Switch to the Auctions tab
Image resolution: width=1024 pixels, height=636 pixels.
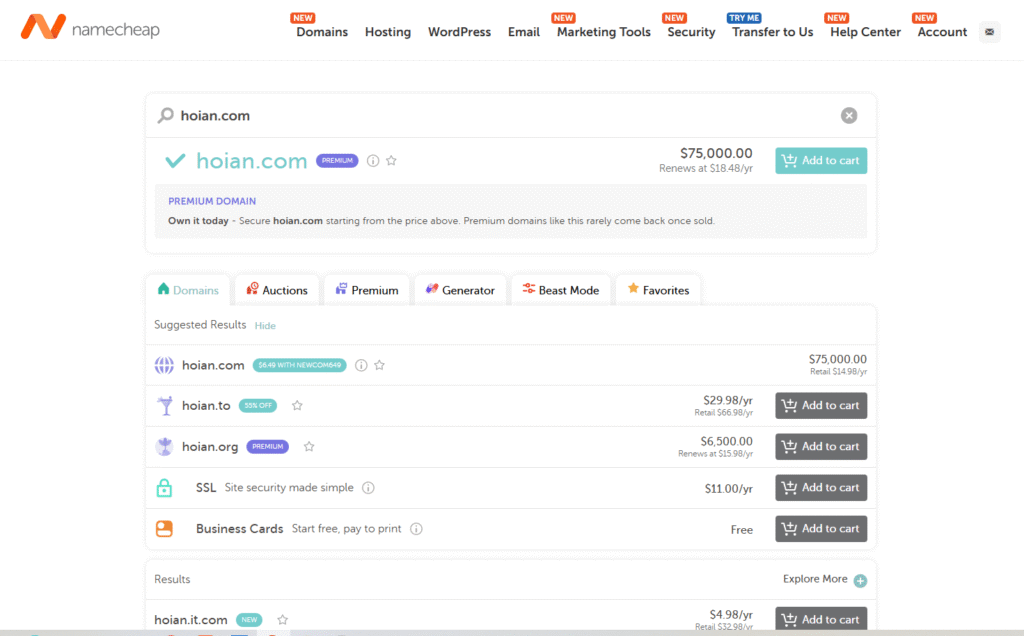tap(277, 290)
